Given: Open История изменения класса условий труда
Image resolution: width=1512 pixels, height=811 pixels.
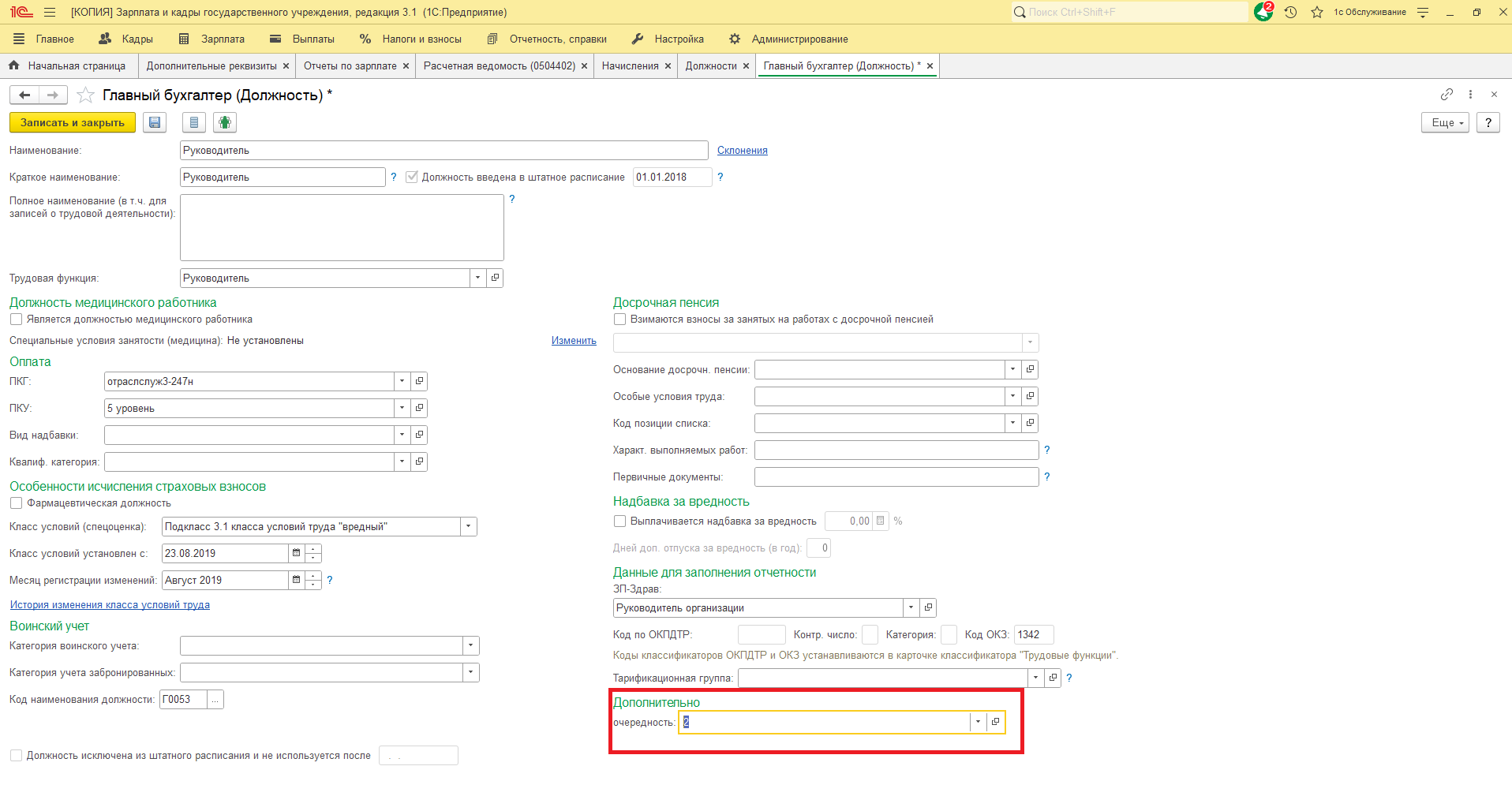Looking at the screenshot, I should (x=110, y=605).
